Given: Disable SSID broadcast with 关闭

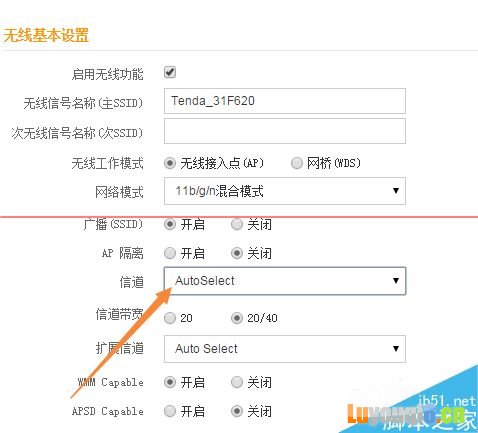Looking at the screenshot, I should tap(237, 224).
